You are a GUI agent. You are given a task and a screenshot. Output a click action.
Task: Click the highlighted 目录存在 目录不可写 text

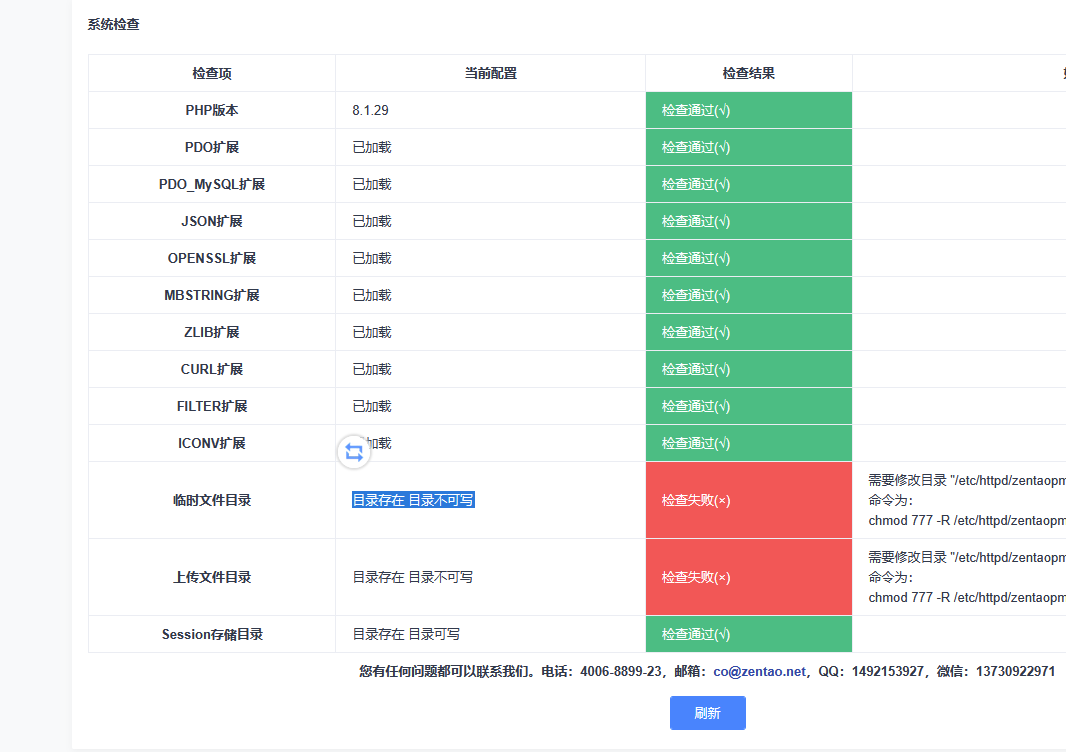(x=413, y=500)
